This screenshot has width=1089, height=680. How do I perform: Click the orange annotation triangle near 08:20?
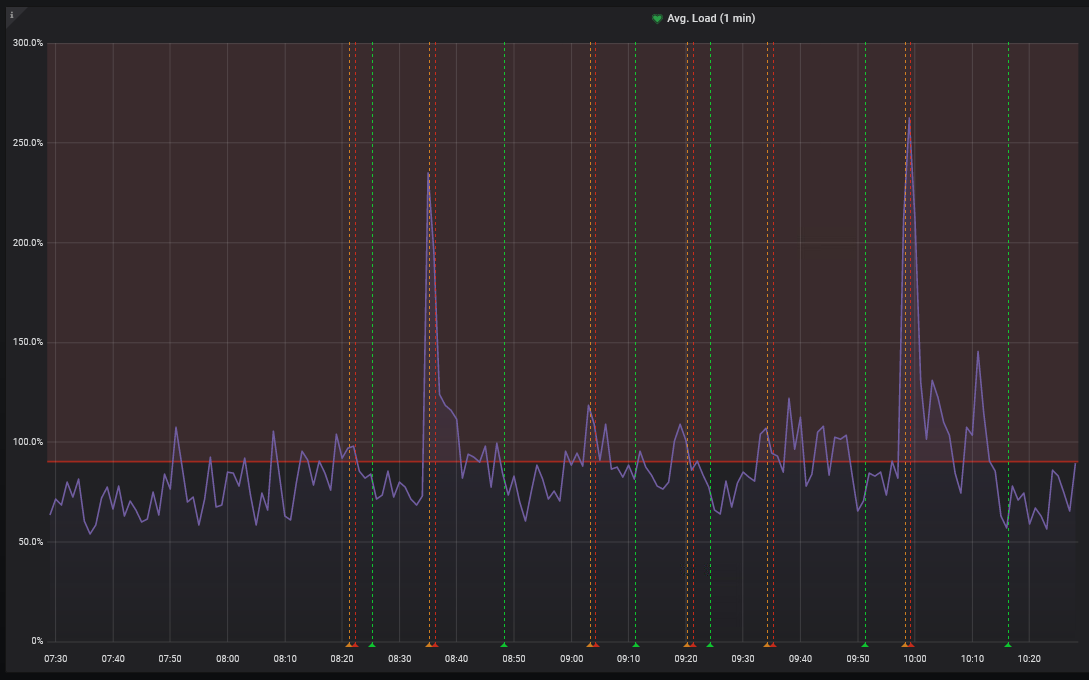tap(348, 646)
